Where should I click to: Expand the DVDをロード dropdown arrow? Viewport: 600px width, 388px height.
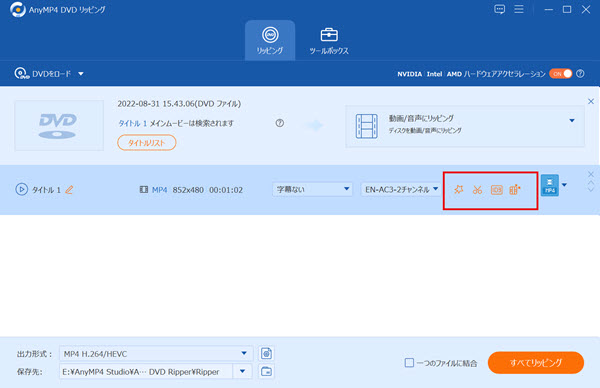point(81,74)
